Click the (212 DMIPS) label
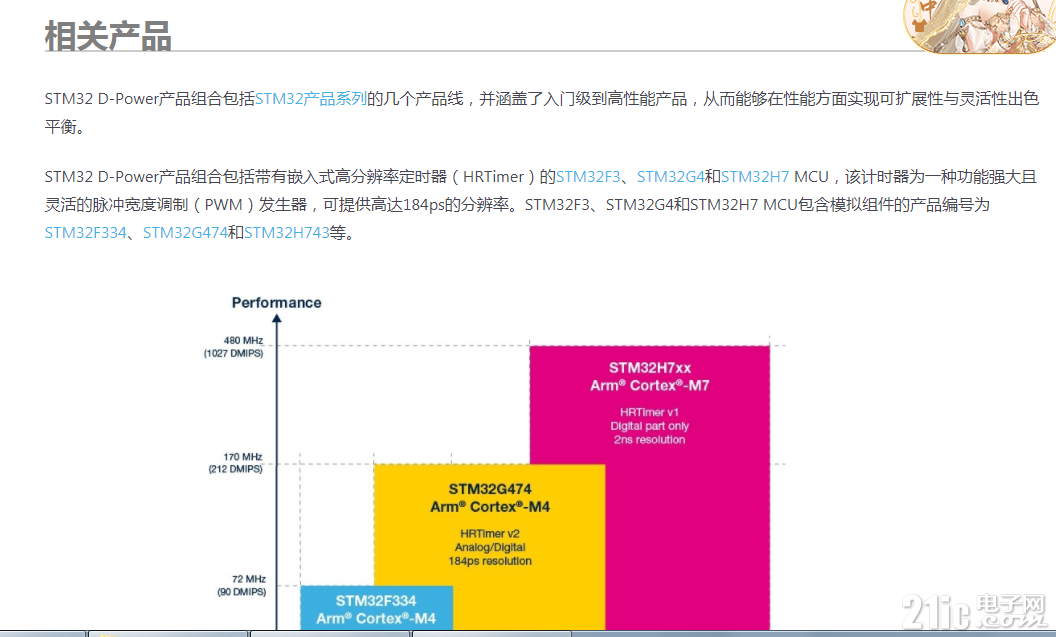The height and width of the screenshot is (637, 1056). click(236, 469)
